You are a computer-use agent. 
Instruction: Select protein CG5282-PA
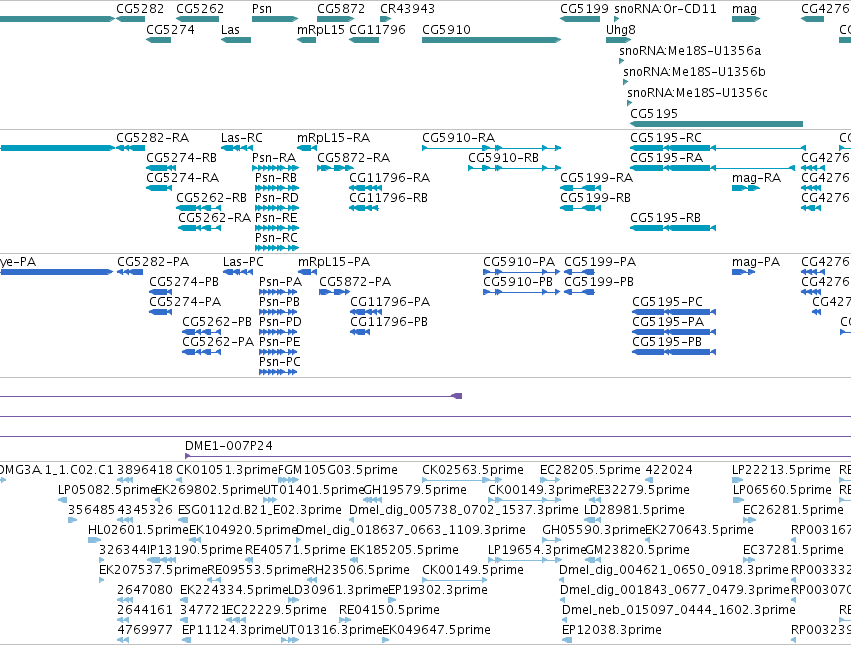click(130, 271)
